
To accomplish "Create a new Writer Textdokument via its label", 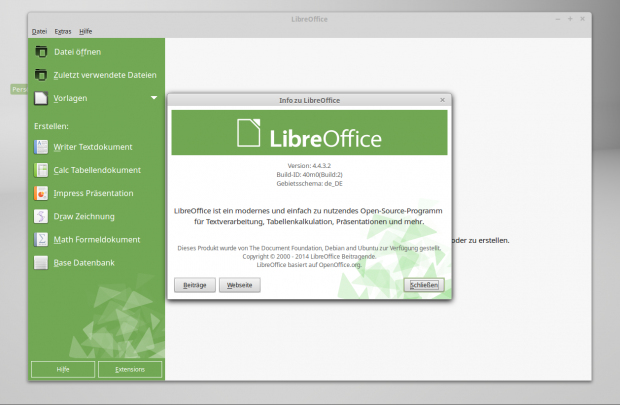I will pos(93,147).
